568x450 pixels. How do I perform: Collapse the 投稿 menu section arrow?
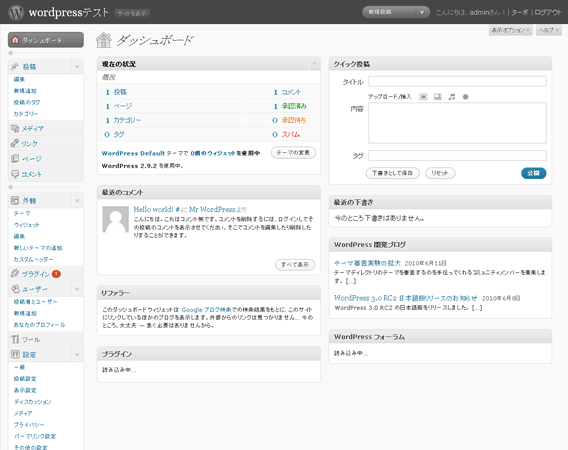point(77,67)
